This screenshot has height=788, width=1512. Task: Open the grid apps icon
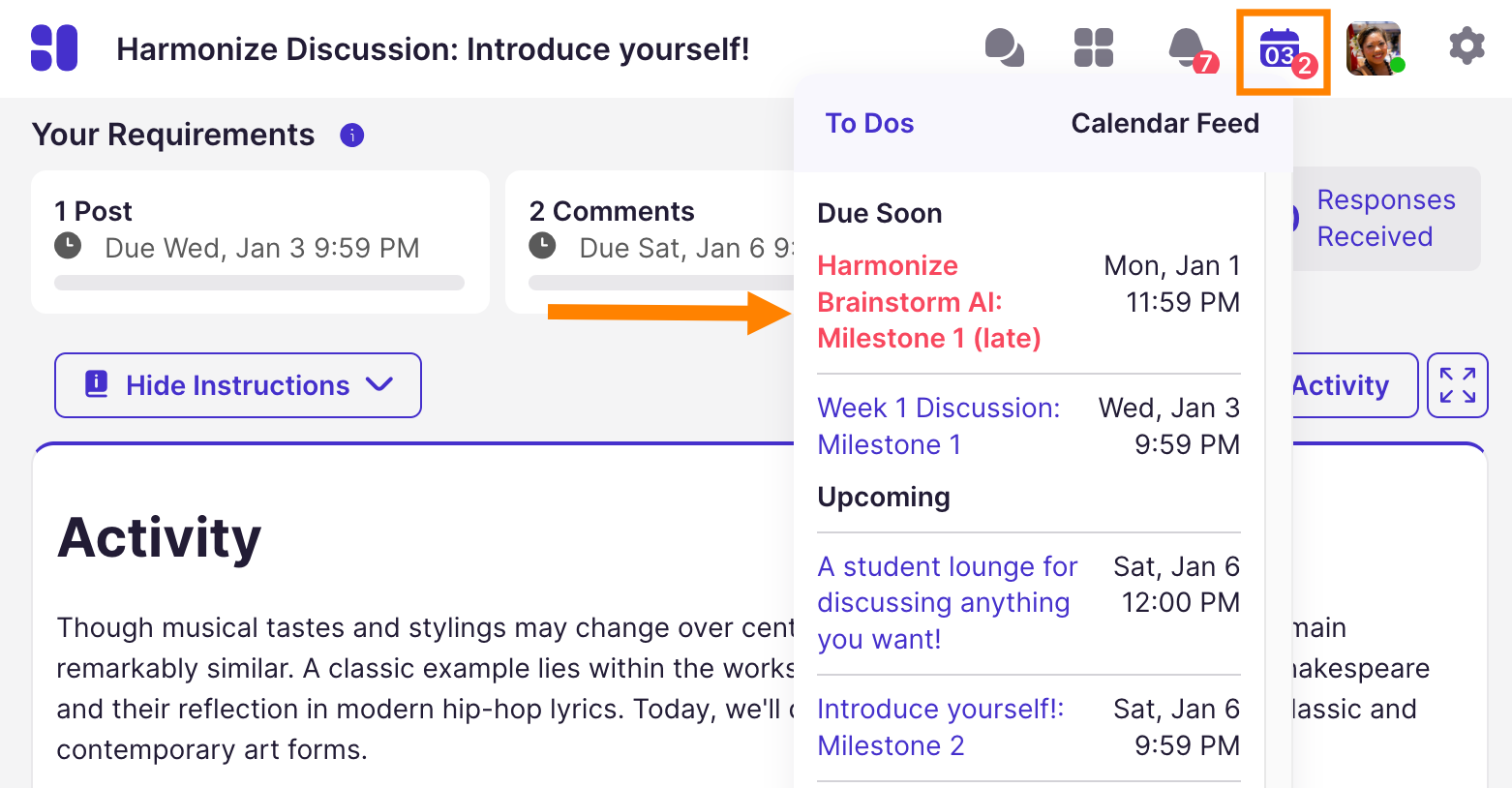point(1094,47)
